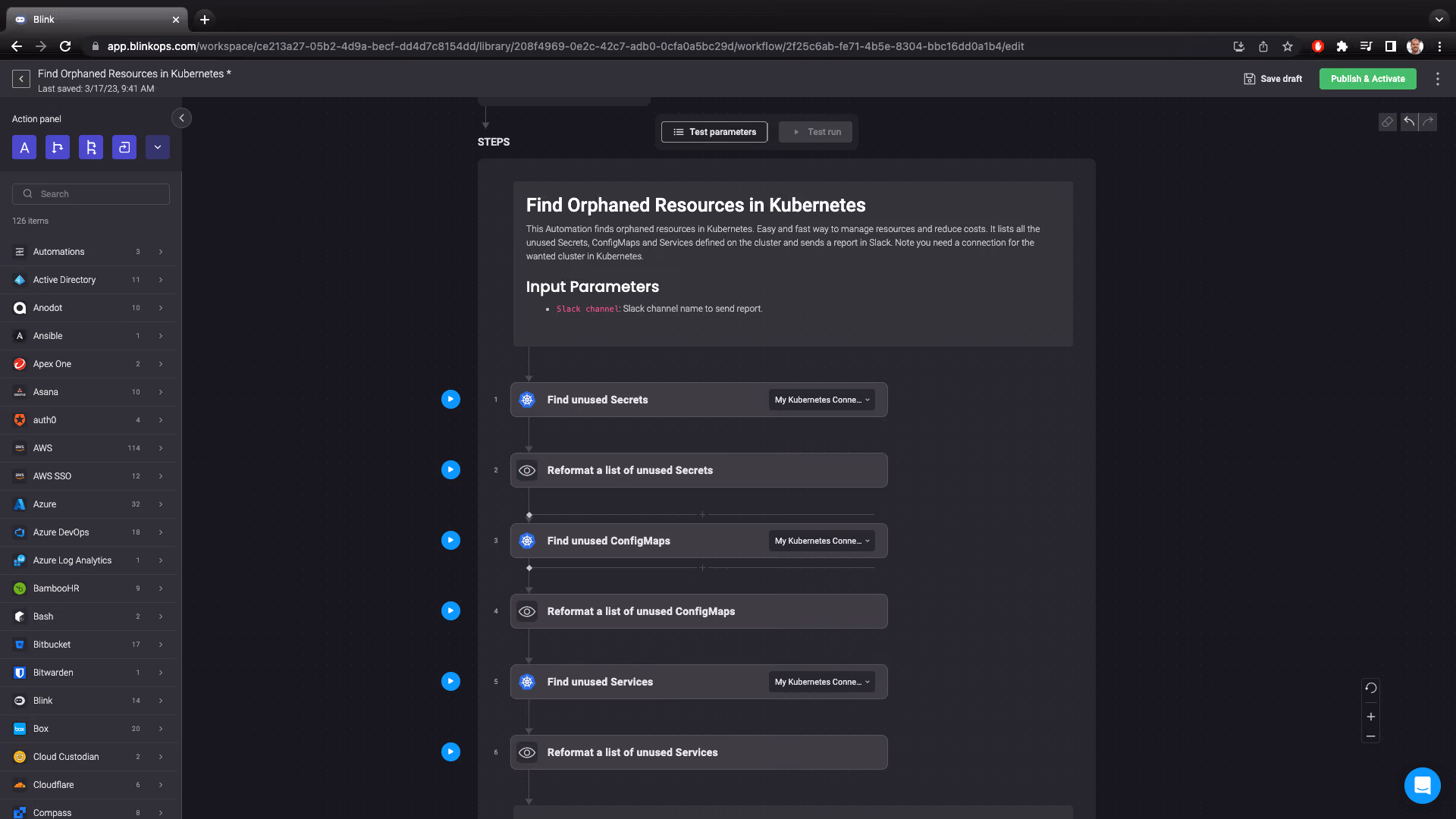Viewport: 1456px width, 819px height.
Task: Open connection dropdown for Find unused Services
Action: pos(822,682)
